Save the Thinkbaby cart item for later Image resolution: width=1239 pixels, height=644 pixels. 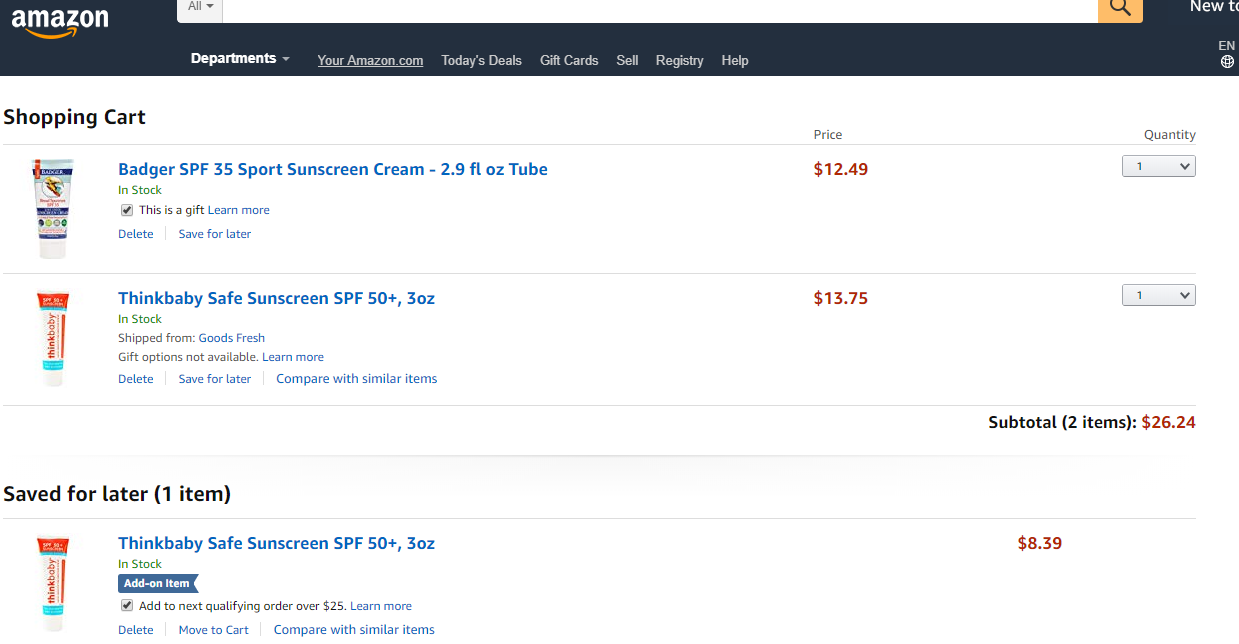pos(214,379)
